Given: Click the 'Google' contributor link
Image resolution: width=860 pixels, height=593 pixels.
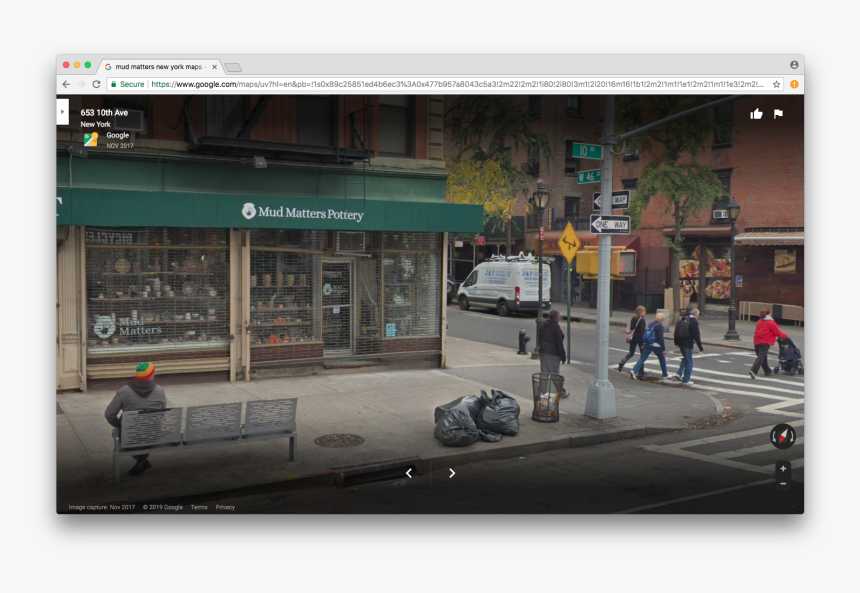Looking at the screenshot, I should tap(118, 135).
